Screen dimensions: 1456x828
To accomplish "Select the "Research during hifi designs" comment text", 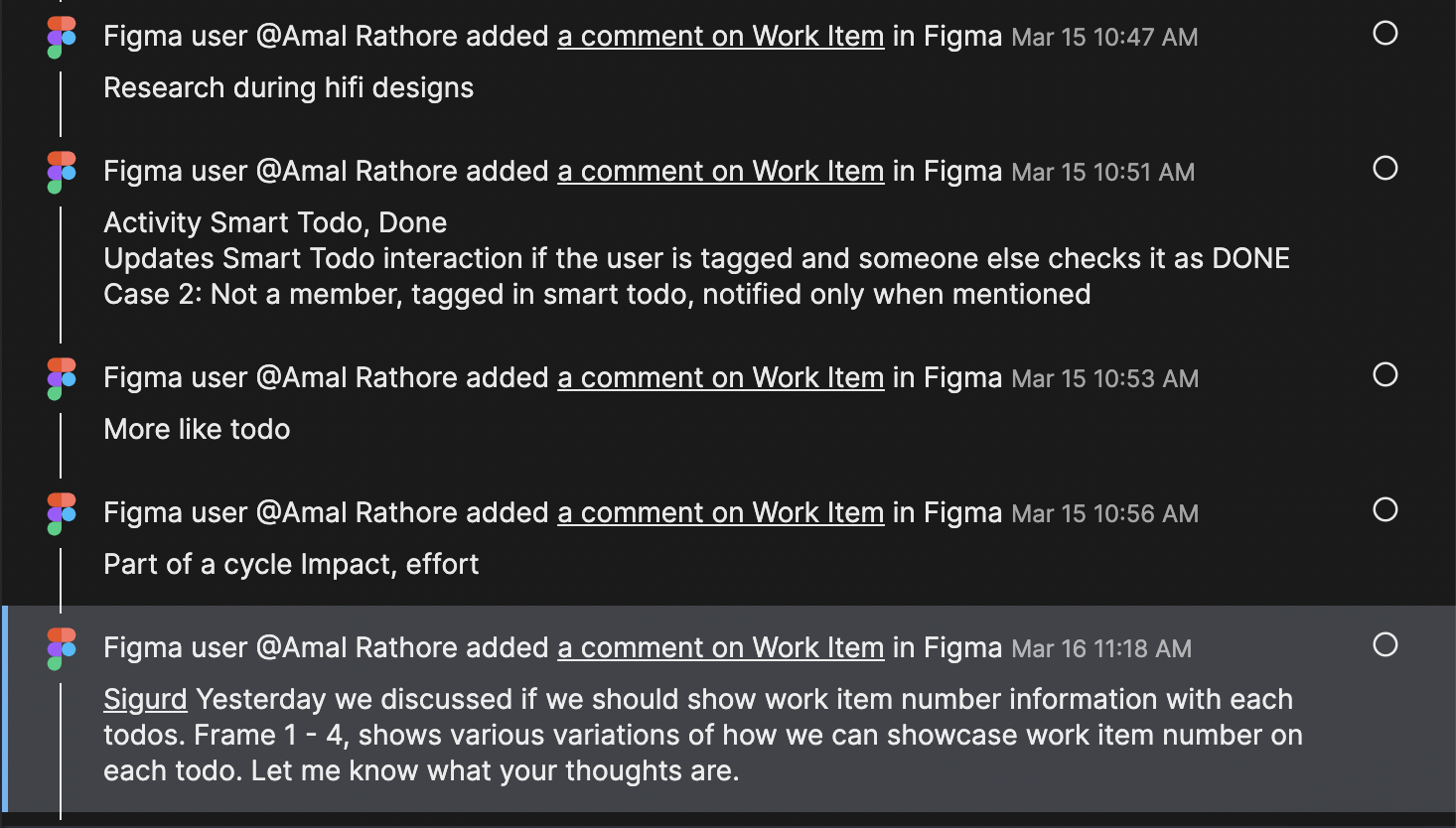I will [288, 88].
